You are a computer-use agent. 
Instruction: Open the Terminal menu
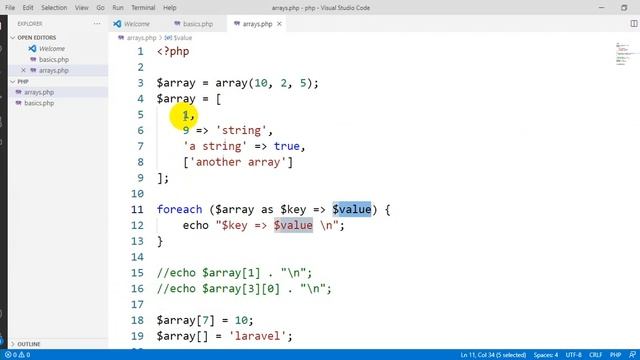[x=143, y=8]
